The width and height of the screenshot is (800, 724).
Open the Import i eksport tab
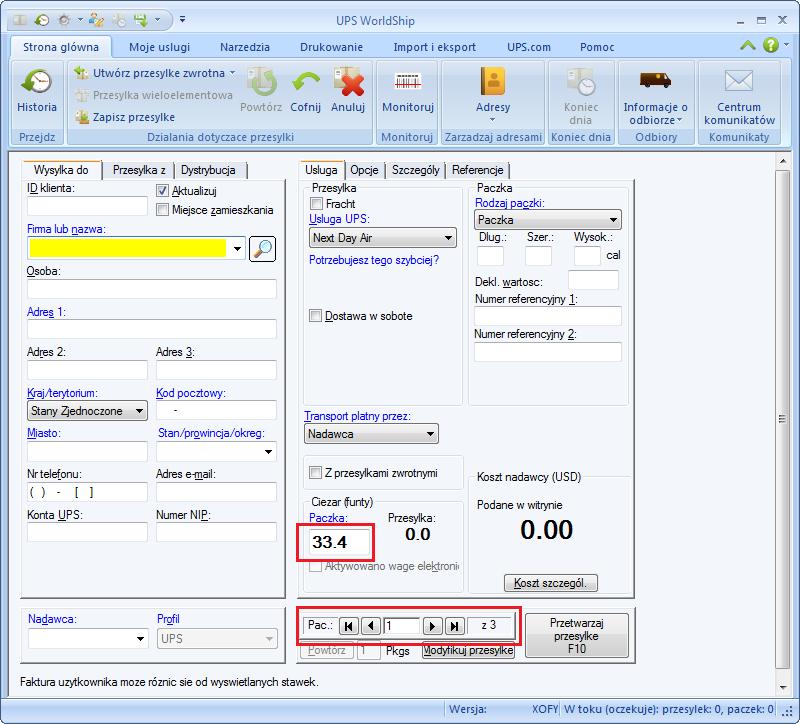434,47
